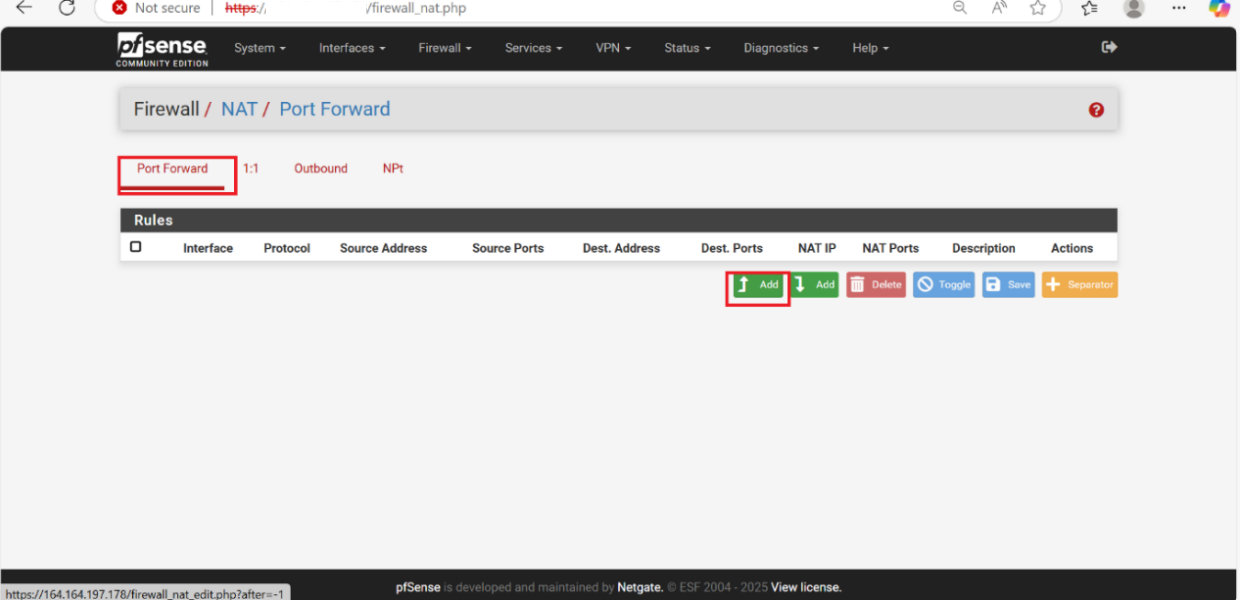Viewport: 1240px width, 601px height.
Task: Click the Toggle rules button
Action: pyautogui.click(x=944, y=285)
